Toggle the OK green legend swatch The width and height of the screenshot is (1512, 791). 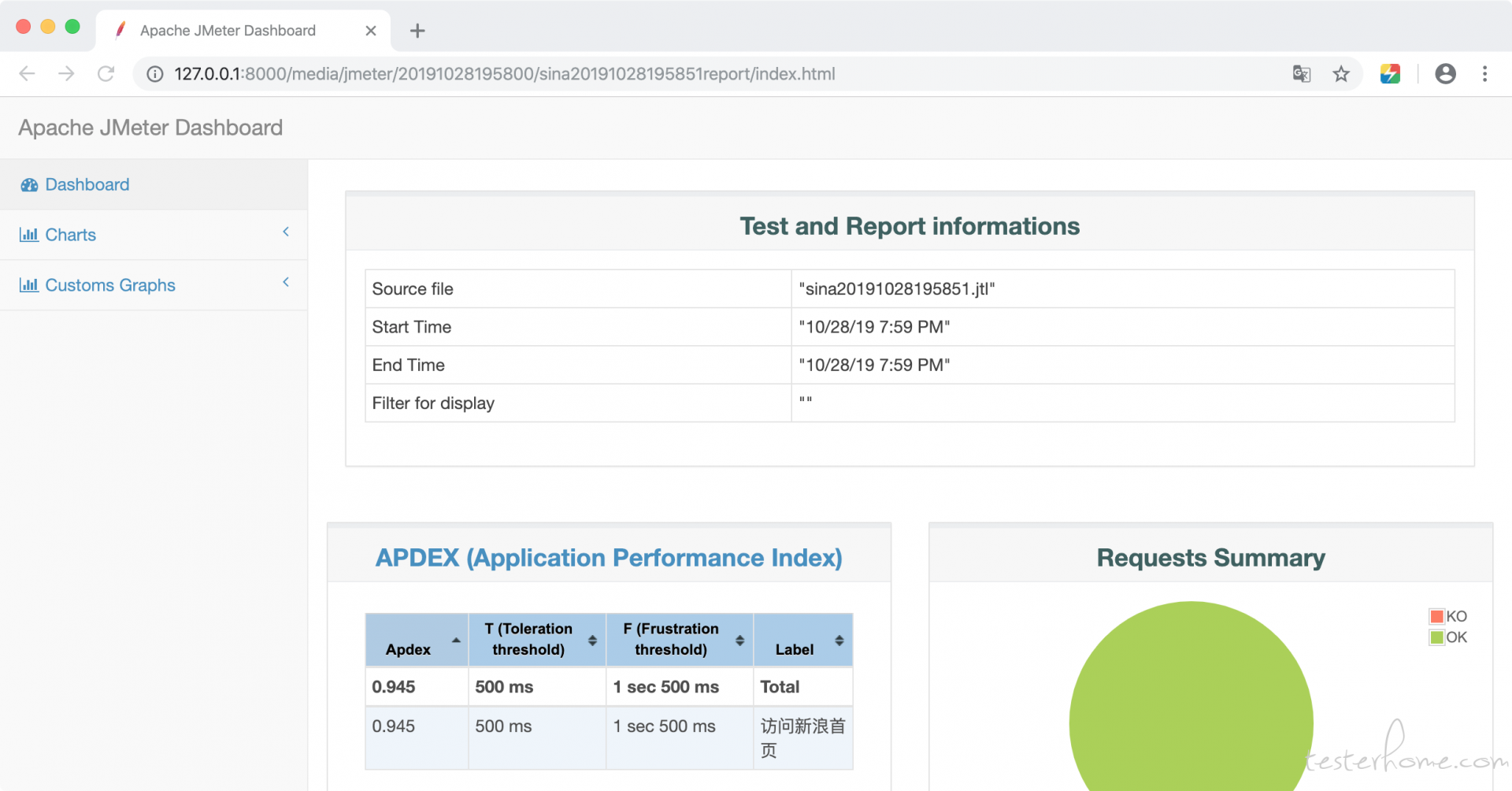click(x=1437, y=637)
